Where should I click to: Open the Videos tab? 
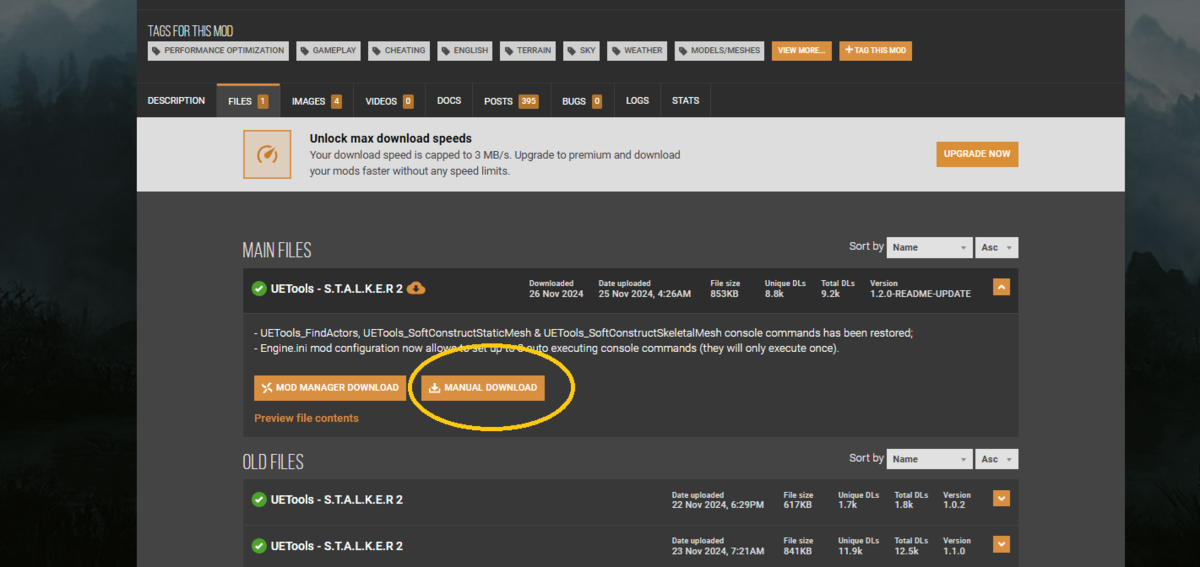click(x=389, y=101)
